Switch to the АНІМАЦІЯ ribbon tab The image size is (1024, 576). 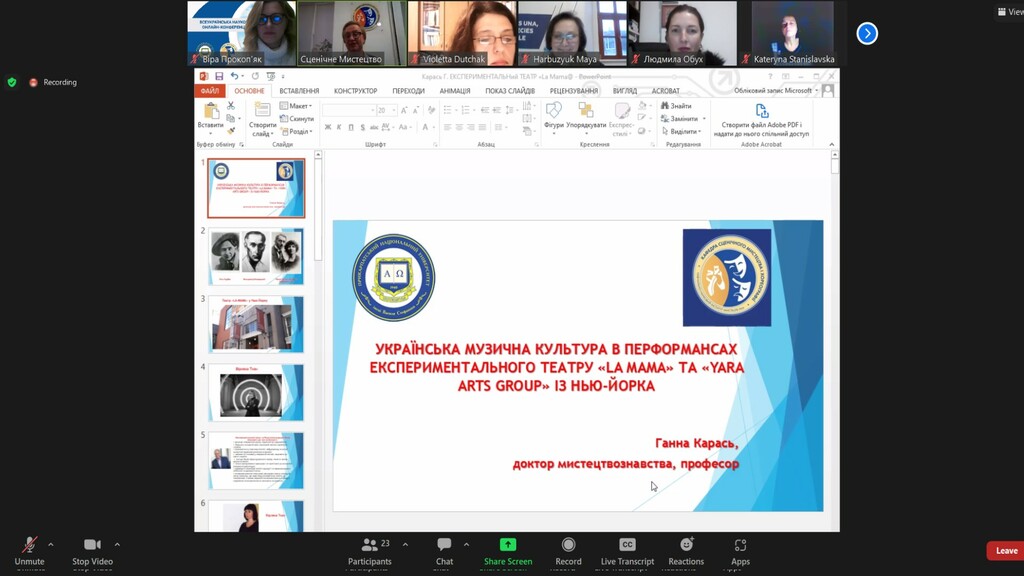point(455,91)
